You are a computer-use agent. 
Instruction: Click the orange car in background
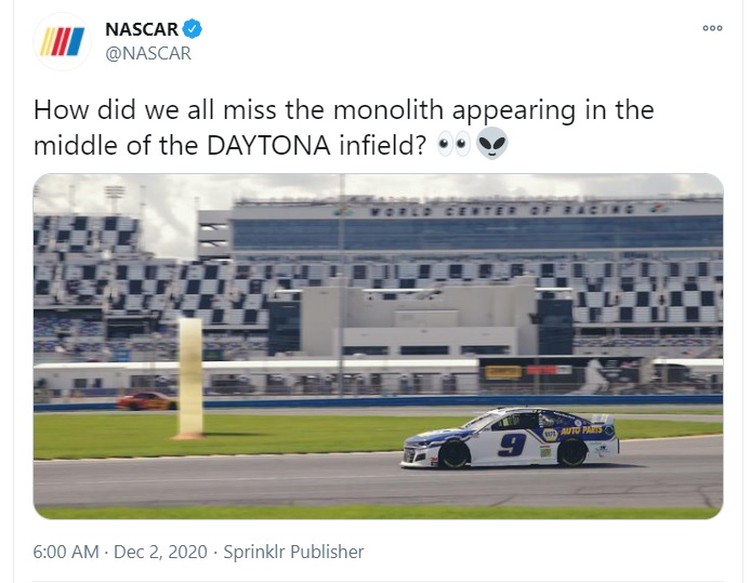click(x=146, y=401)
